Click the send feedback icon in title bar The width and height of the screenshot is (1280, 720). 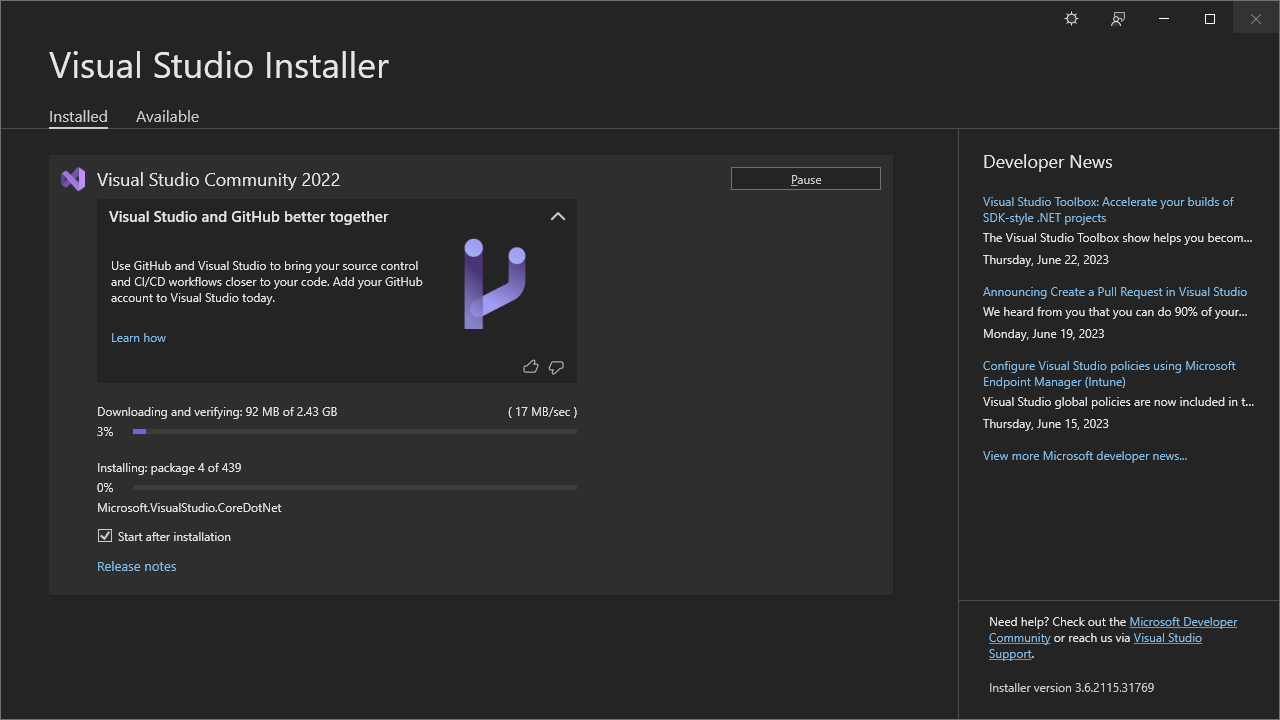(x=1118, y=19)
